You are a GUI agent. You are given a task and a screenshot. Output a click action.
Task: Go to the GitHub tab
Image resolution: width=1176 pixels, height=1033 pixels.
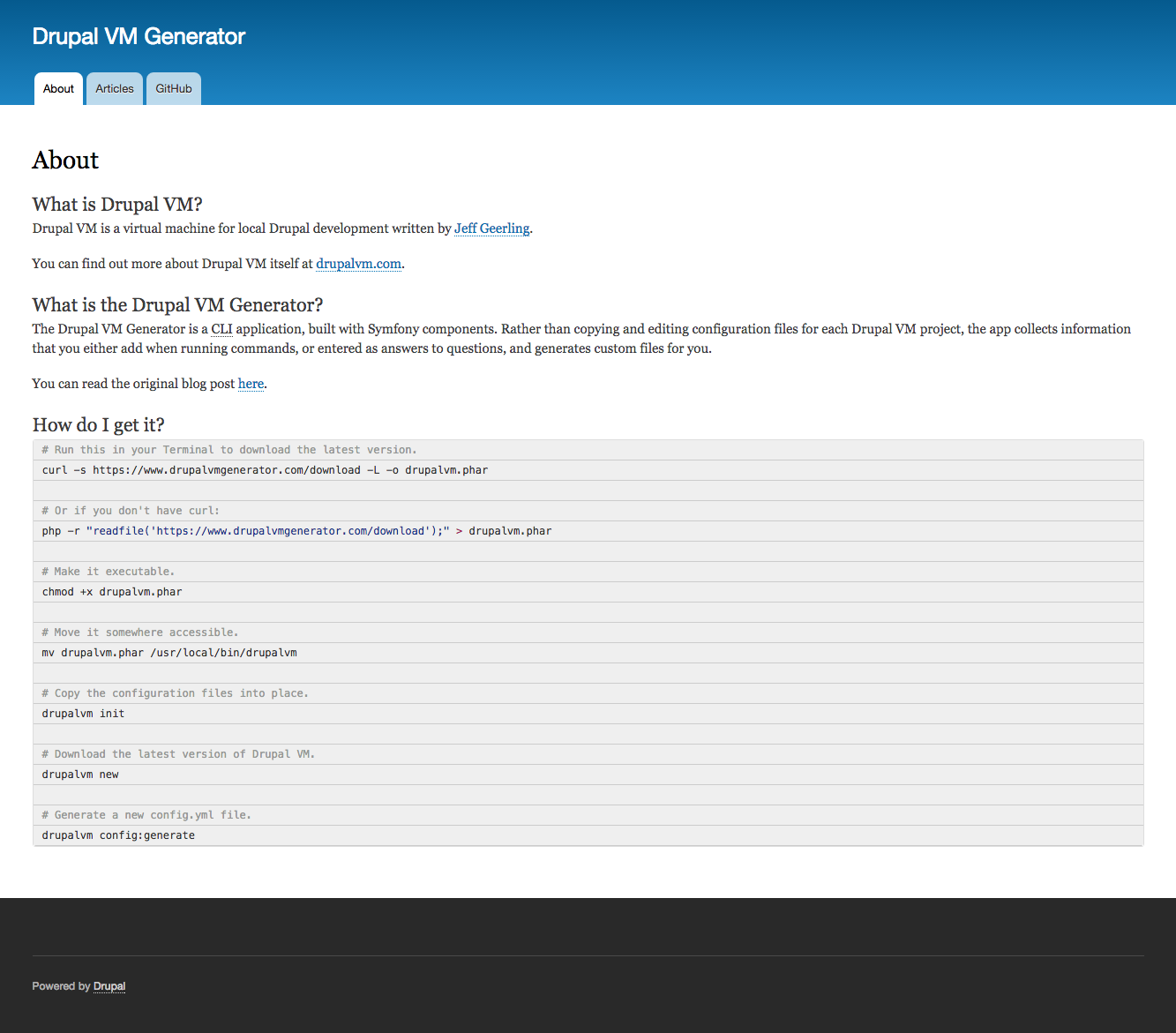(174, 89)
